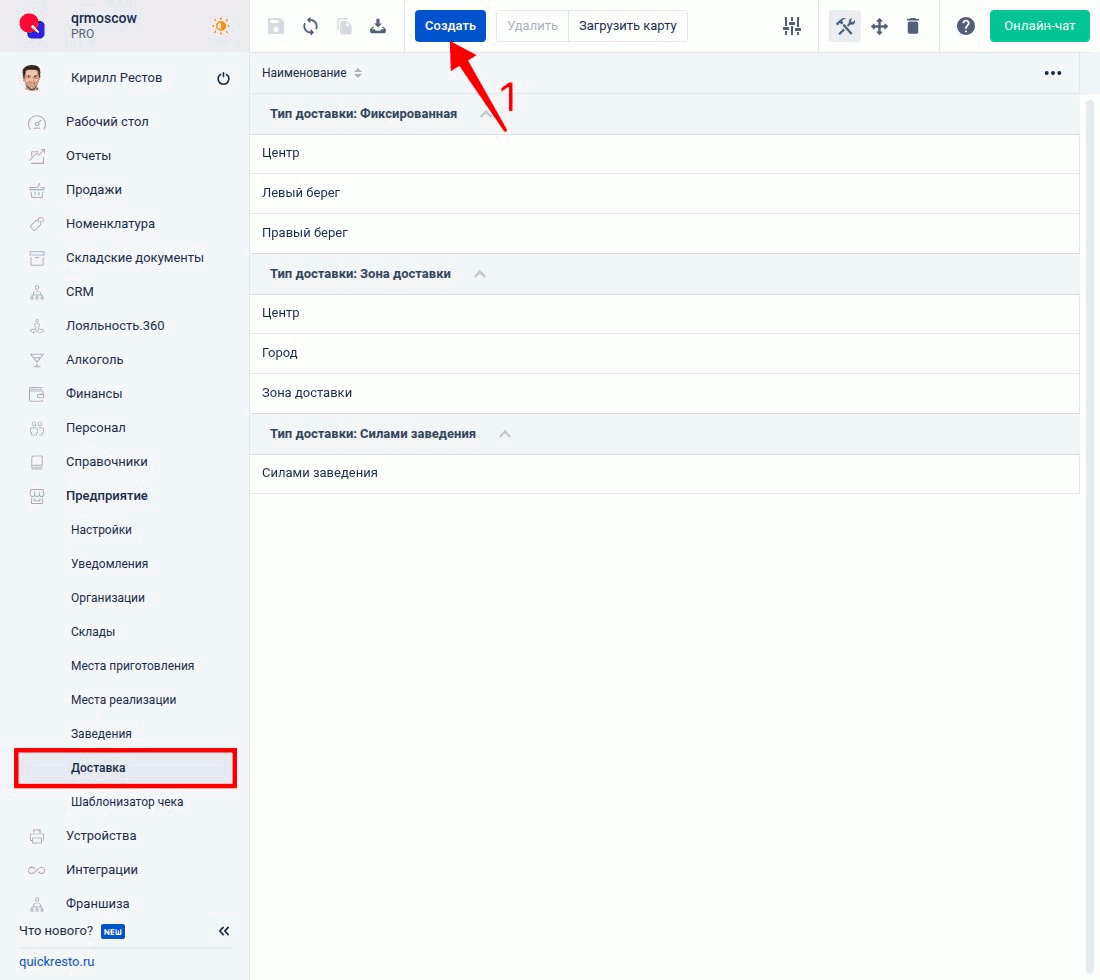Click the refresh arrows icon
The height and width of the screenshot is (980, 1100).
pos(310,26)
